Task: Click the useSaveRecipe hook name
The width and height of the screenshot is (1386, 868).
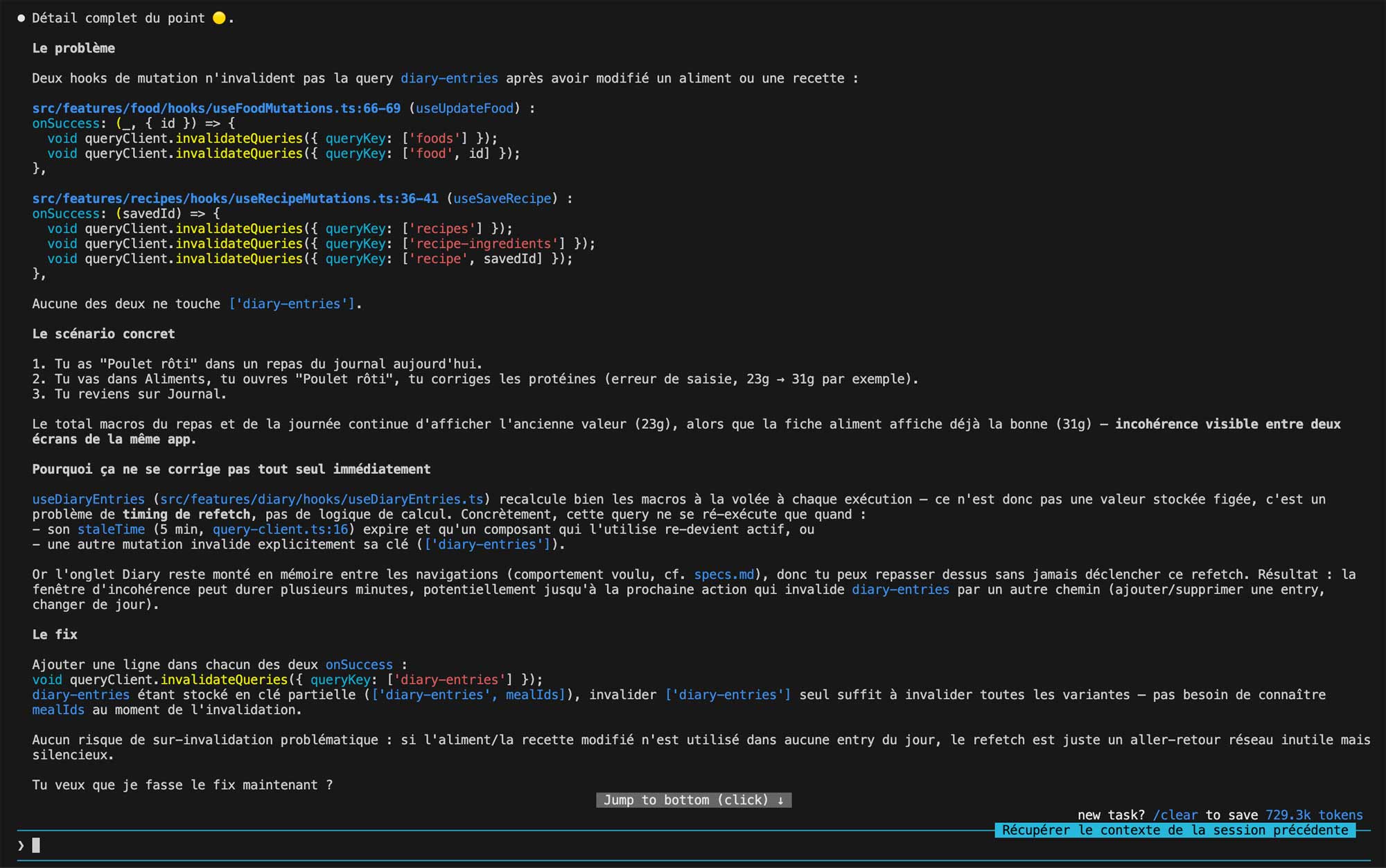Action: coord(502,198)
